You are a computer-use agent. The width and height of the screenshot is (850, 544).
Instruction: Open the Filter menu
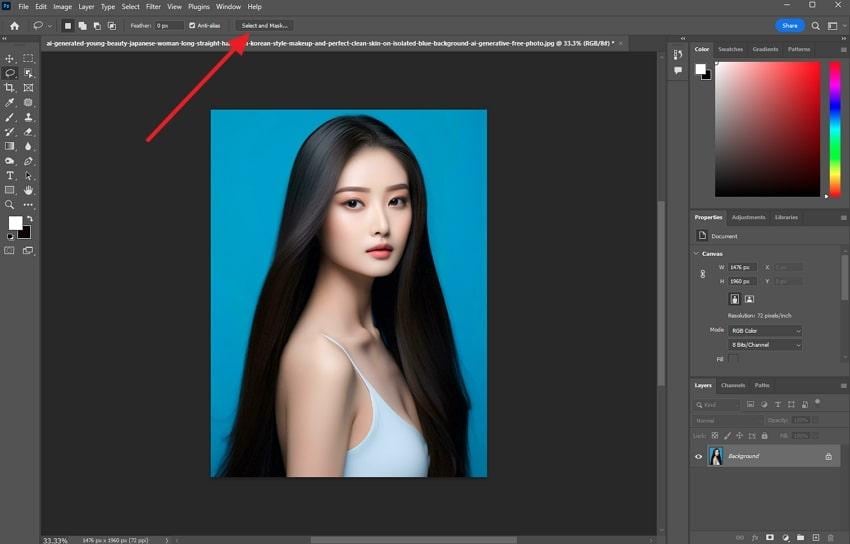[153, 7]
